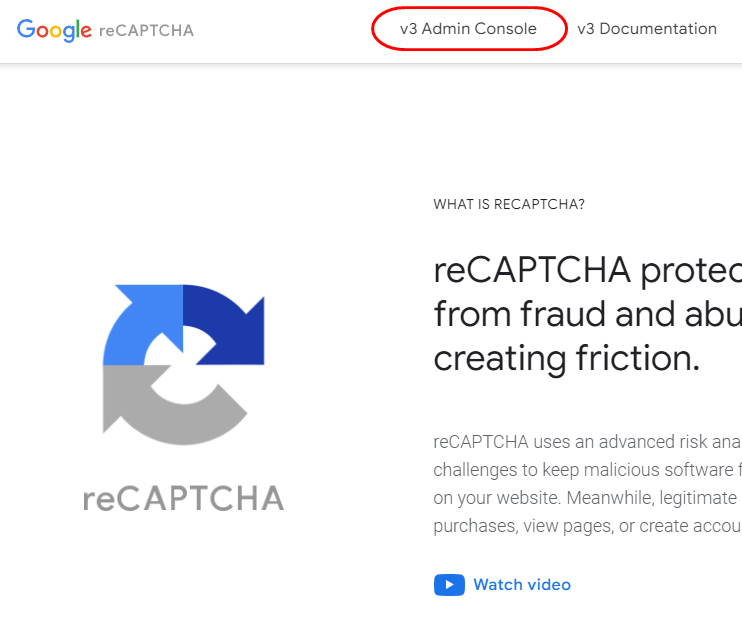The height and width of the screenshot is (626, 742).
Task: Click the headline text 'creating friction.'
Action: click(566, 358)
